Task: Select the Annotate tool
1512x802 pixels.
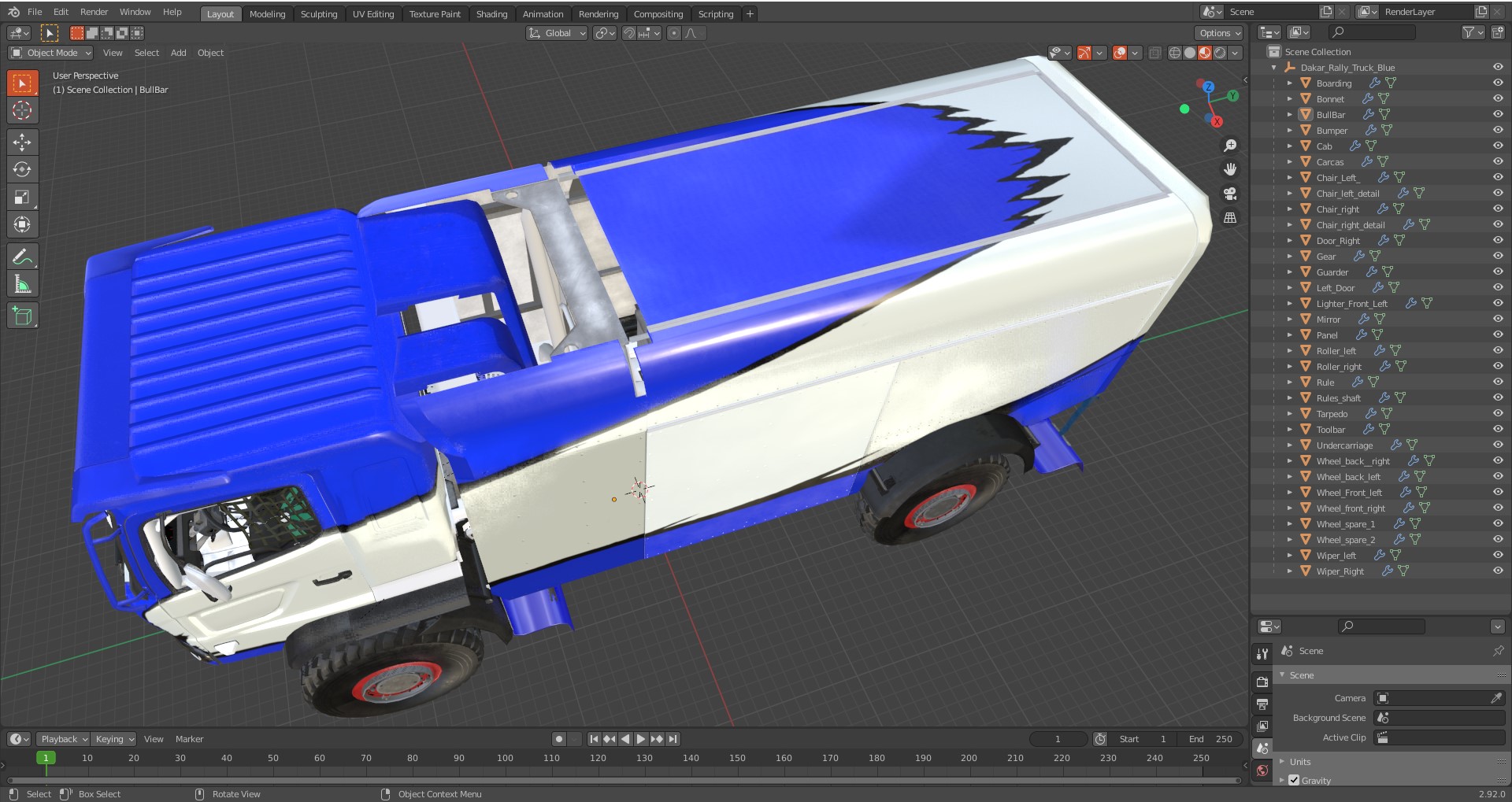Action: (x=22, y=257)
